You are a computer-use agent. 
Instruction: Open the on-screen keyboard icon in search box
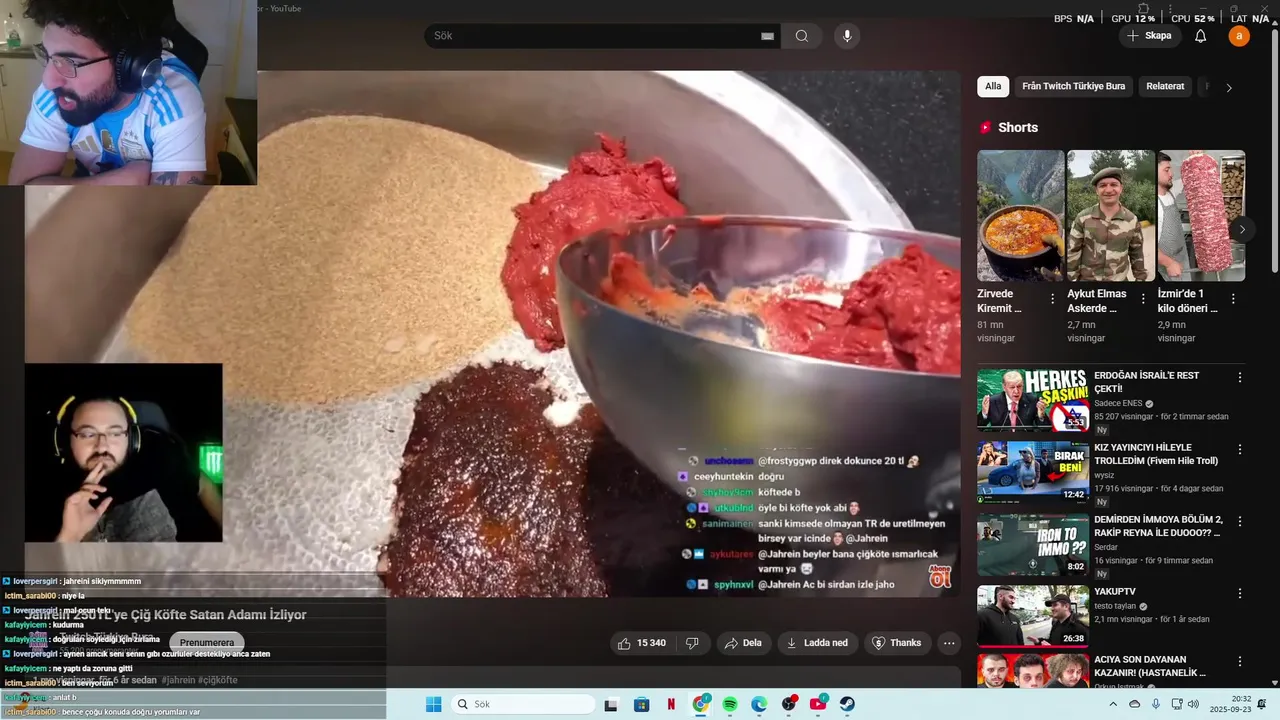click(768, 36)
